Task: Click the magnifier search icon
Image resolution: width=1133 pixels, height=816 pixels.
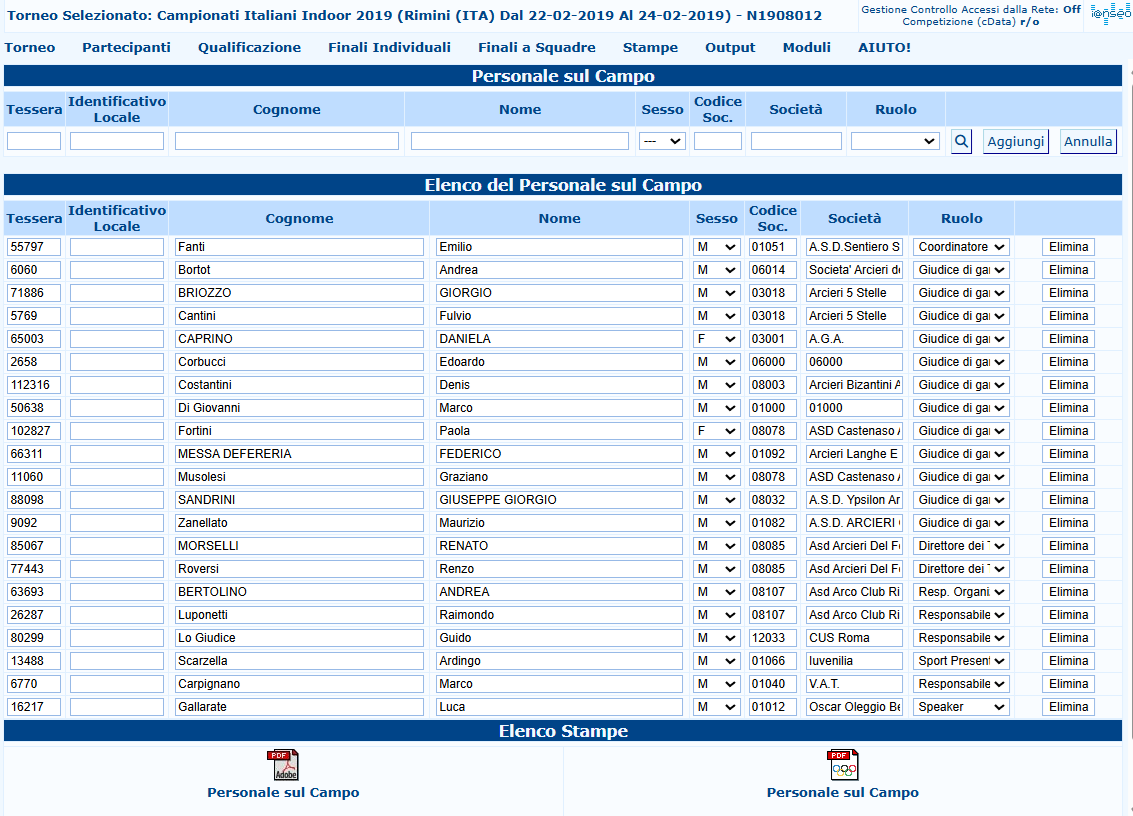Action: point(961,142)
